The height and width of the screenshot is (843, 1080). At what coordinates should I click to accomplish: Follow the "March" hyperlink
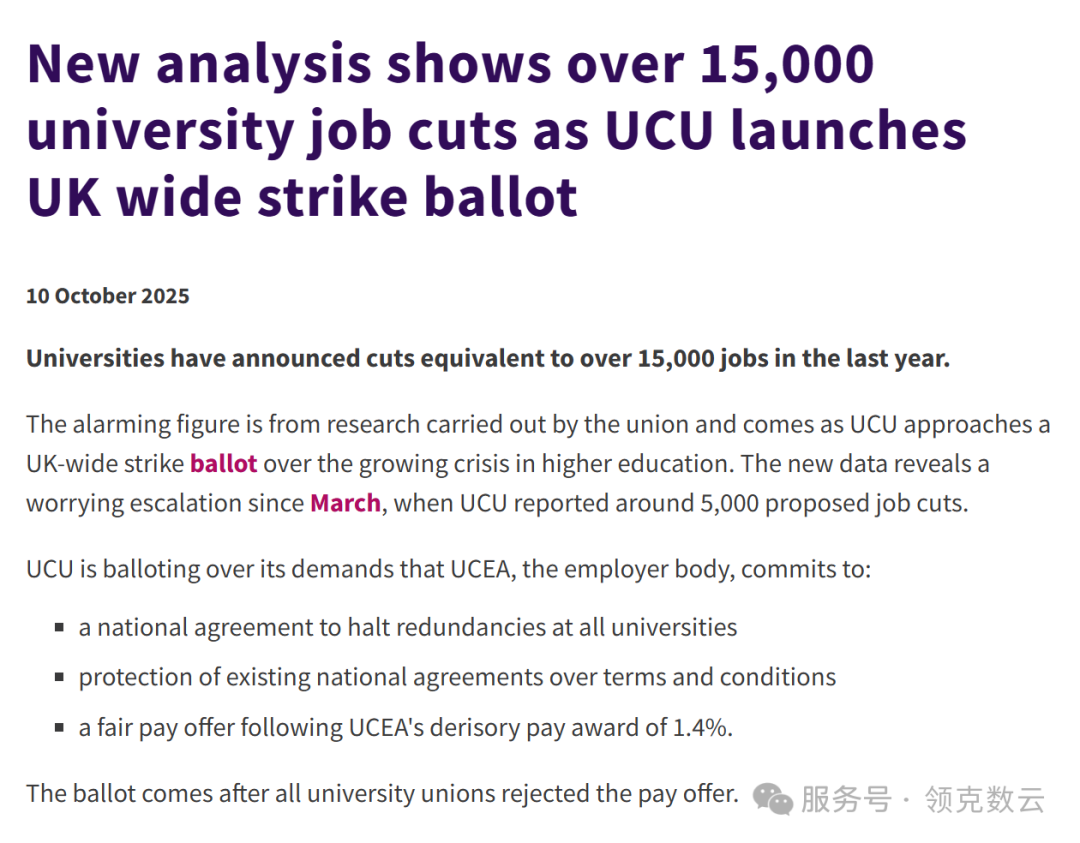coord(345,503)
